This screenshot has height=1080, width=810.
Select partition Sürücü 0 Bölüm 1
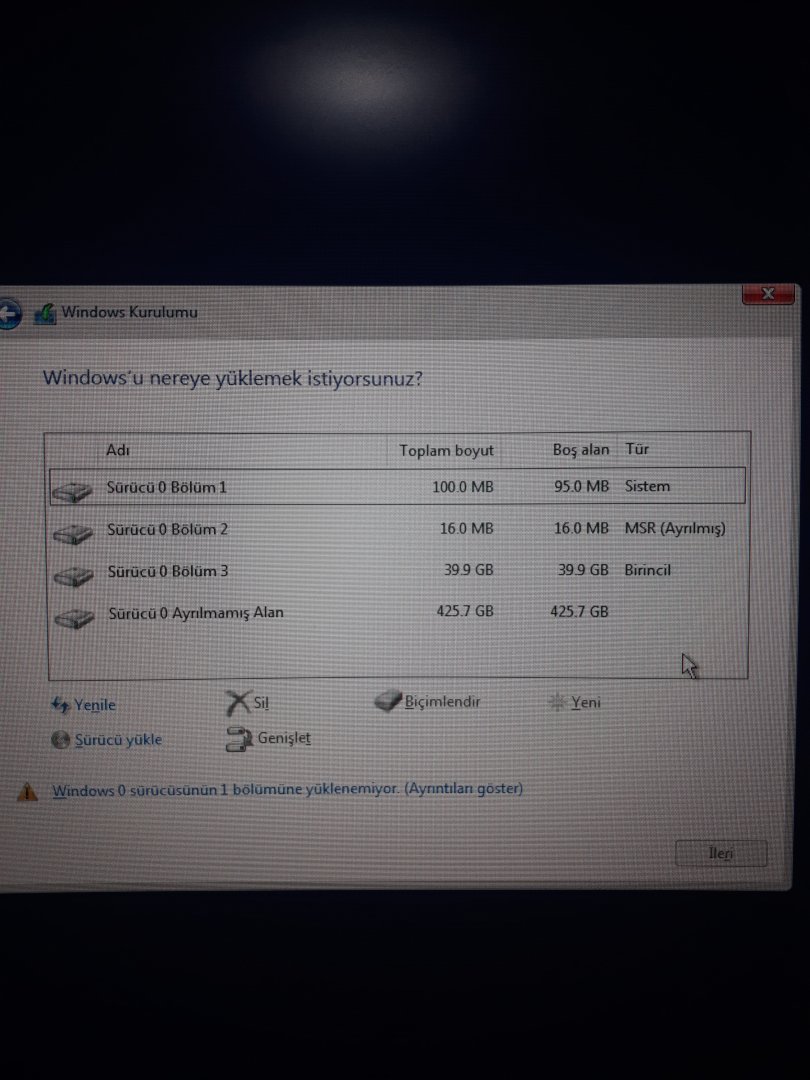397,486
